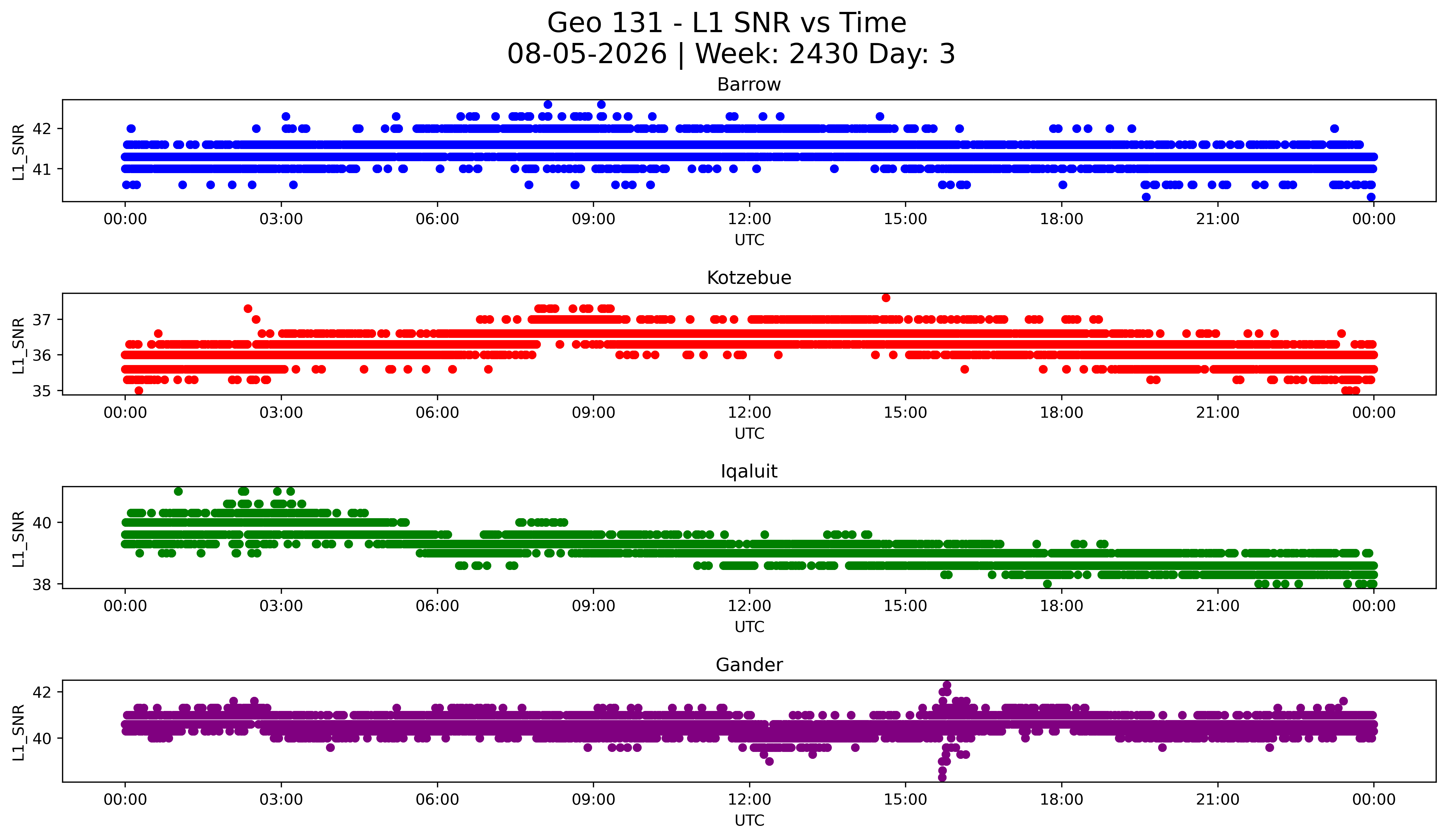Click the y-axis tick 38 on Iqaluit plot
The width and height of the screenshot is (1447, 840).
click(42, 584)
